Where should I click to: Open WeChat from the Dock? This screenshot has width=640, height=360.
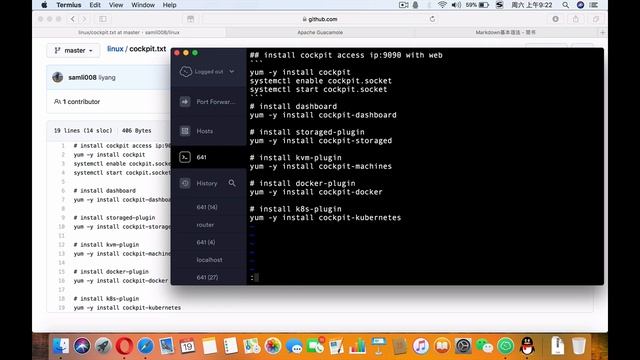pos(484,346)
